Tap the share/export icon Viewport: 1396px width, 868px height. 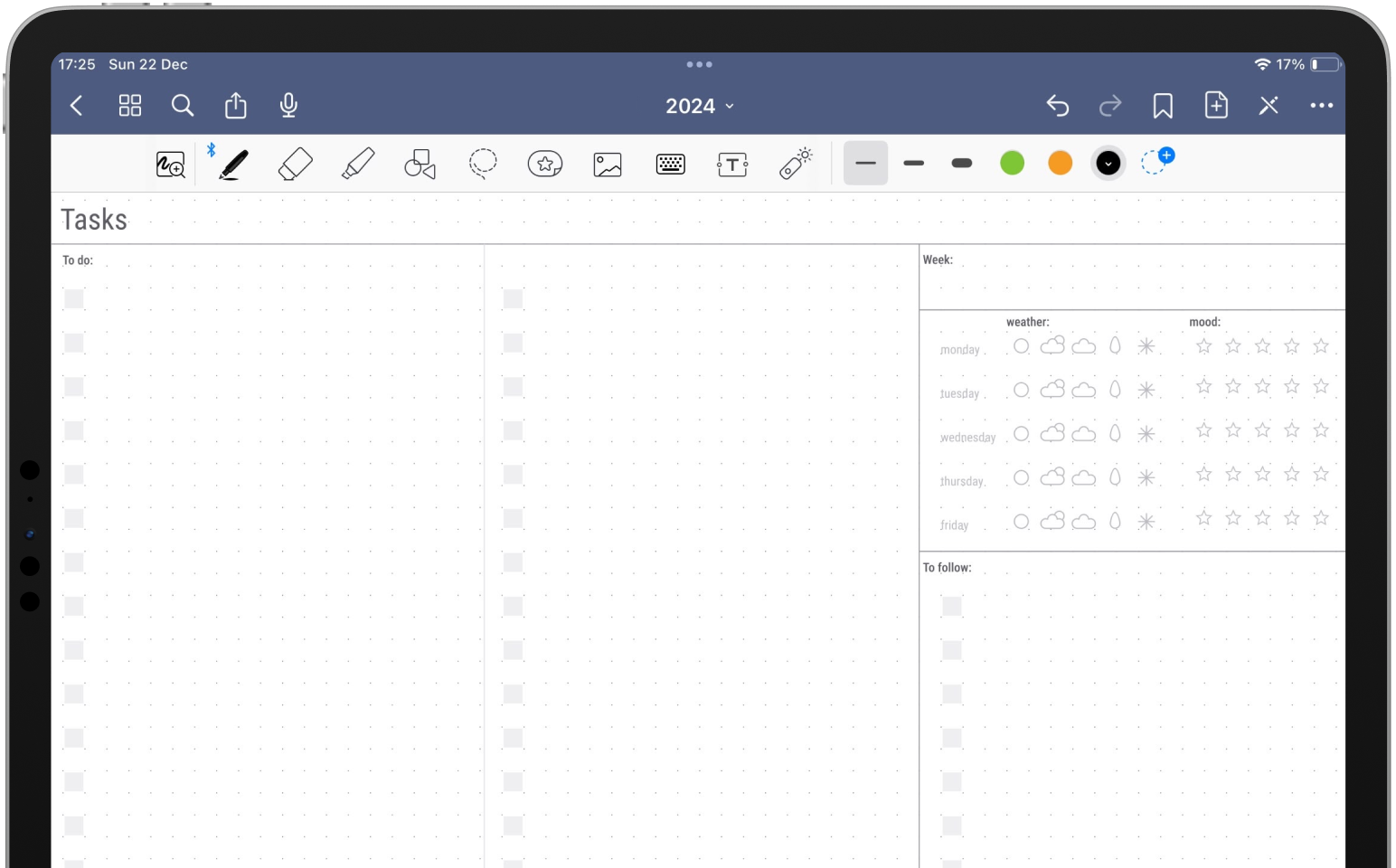236,105
